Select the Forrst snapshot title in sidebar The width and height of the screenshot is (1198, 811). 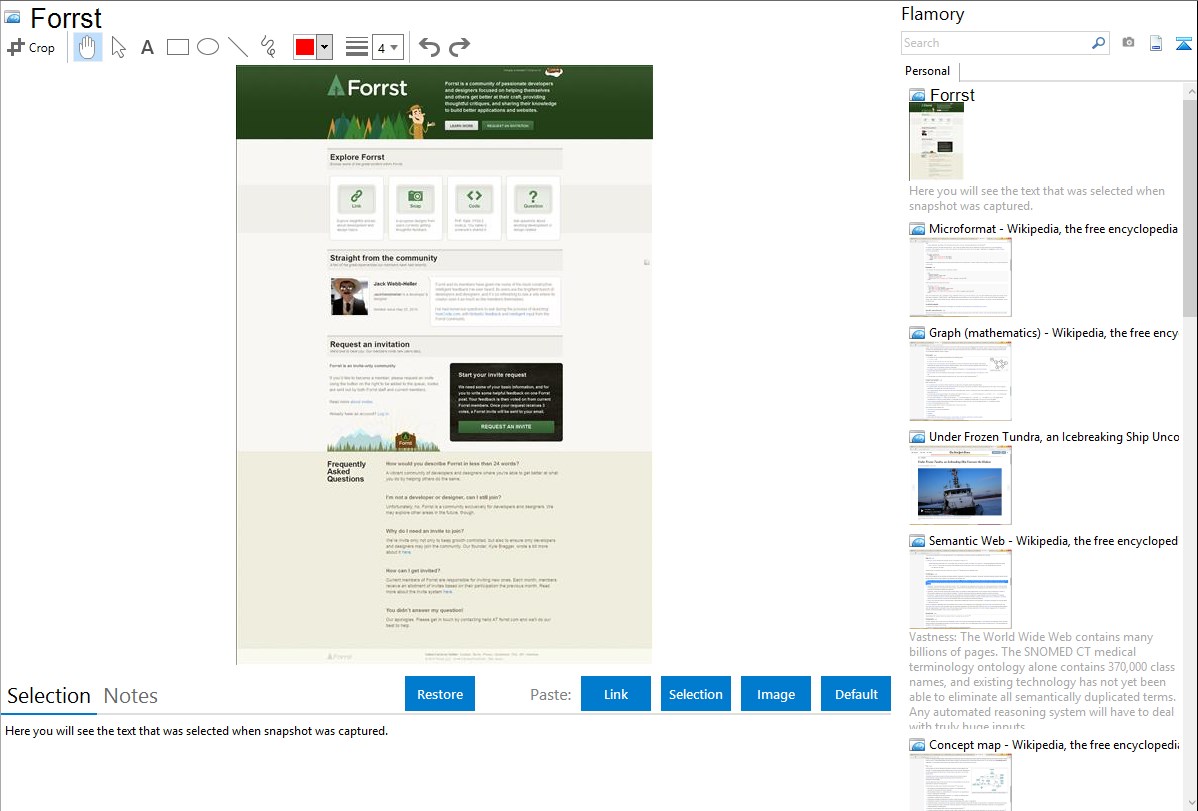tap(952, 96)
